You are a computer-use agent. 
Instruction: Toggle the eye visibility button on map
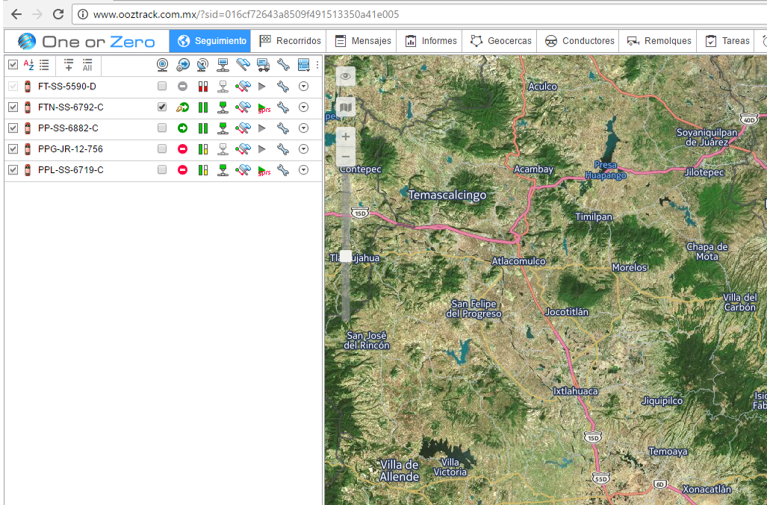click(345, 76)
